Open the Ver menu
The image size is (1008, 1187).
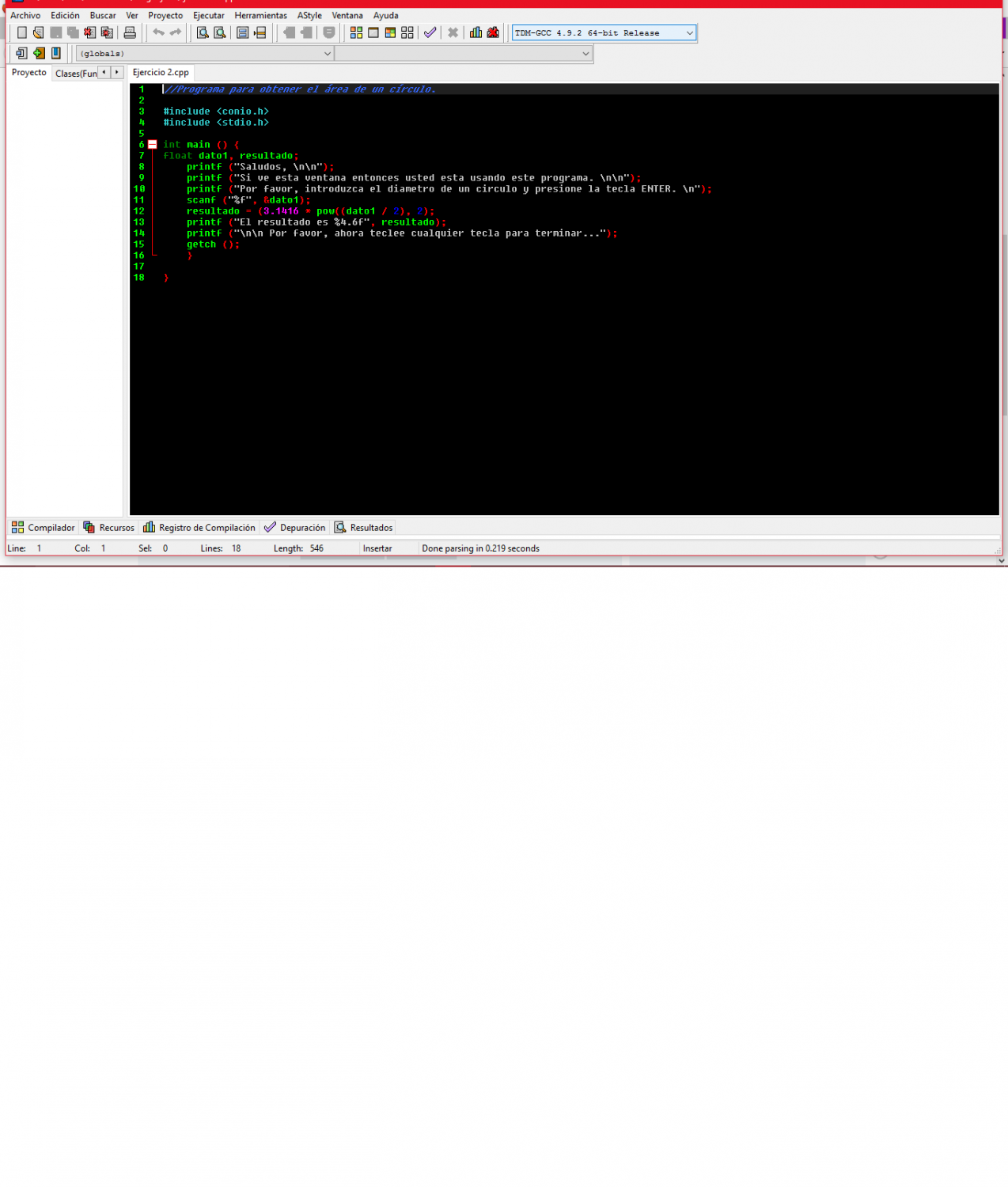point(132,15)
